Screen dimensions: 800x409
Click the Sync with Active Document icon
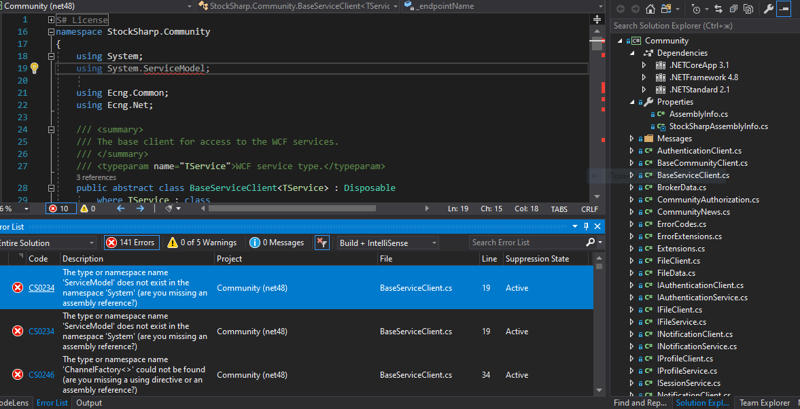coord(718,9)
